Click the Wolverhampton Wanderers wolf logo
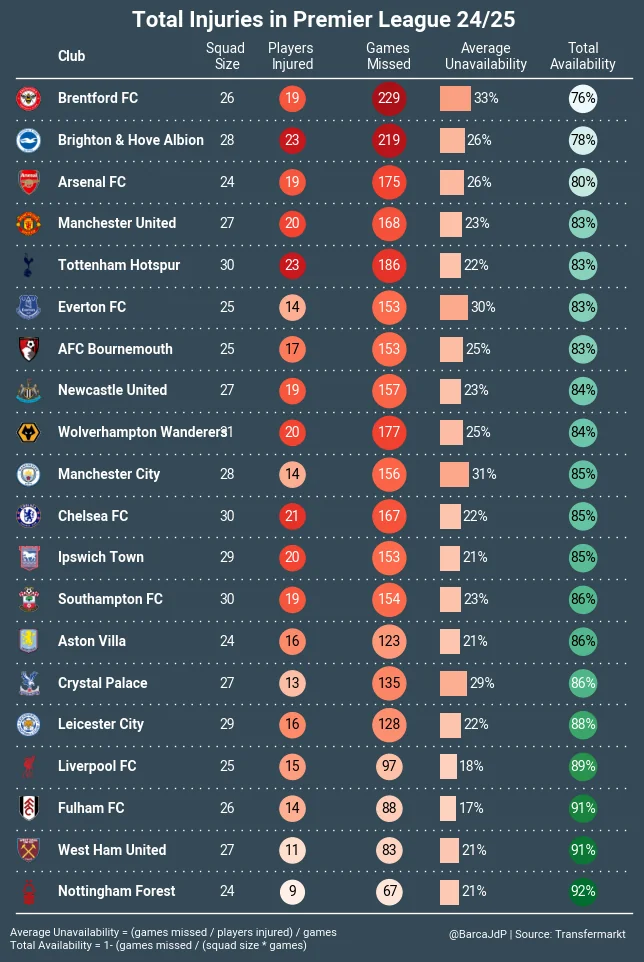Viewport: 644px width, 962px height. click(x=28, y=432)
